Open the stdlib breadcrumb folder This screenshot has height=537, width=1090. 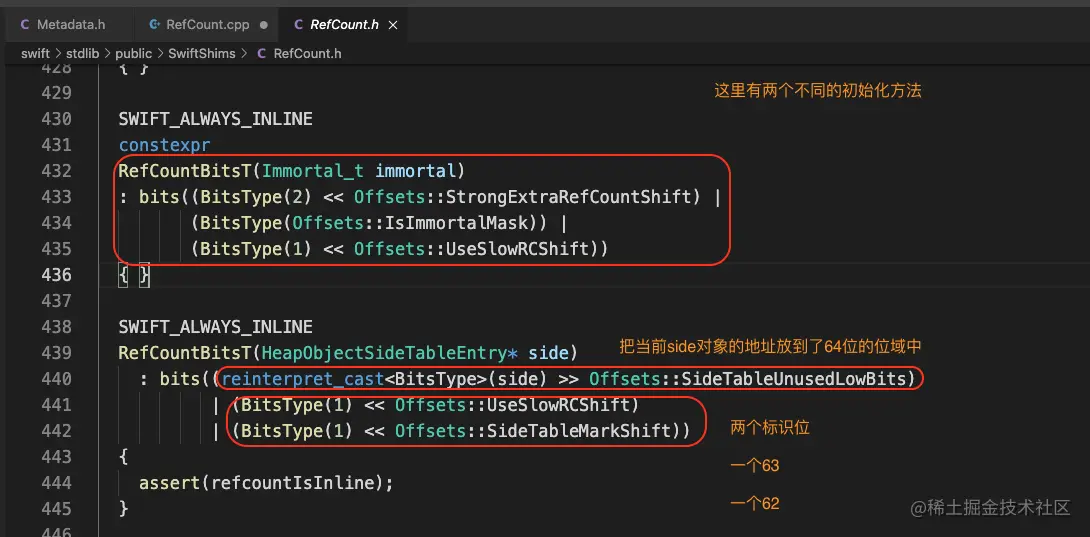(x=82, y=54)
